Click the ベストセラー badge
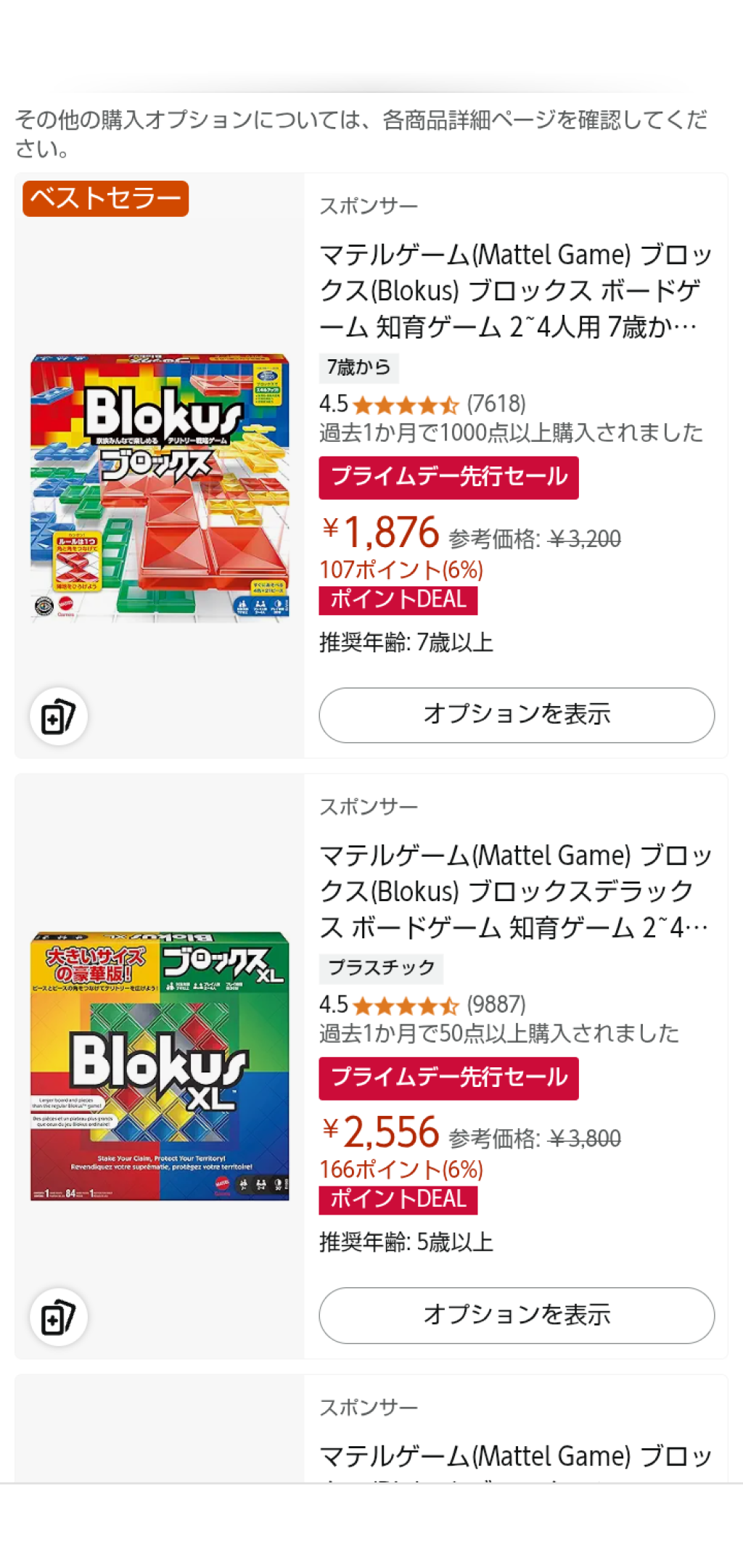This screenshot has height=1568, width=743. click(106, 198)
